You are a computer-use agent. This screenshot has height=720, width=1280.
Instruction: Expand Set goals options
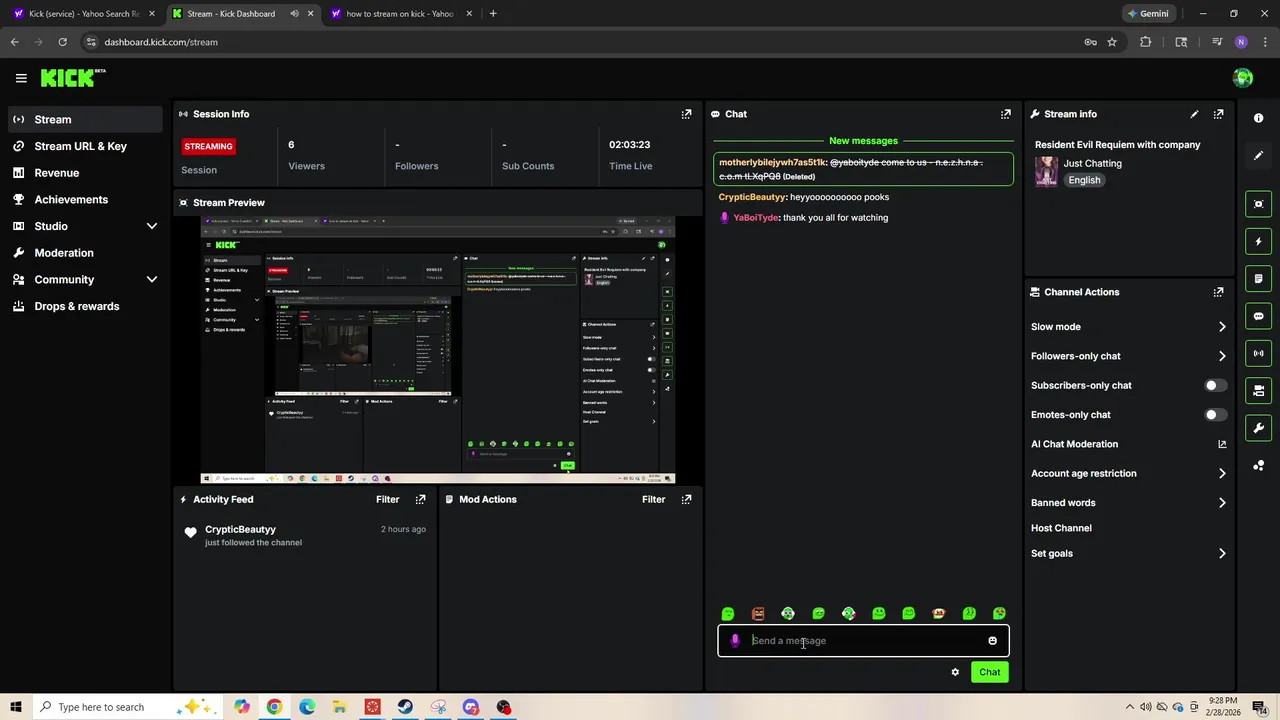1222,553
